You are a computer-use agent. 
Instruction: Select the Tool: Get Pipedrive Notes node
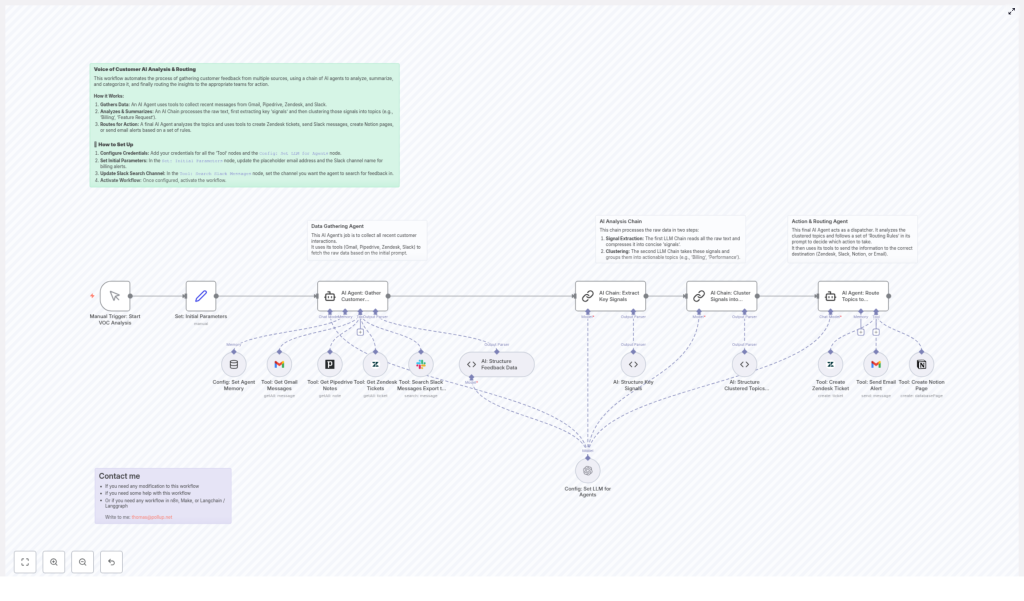(x=330, y=364)
